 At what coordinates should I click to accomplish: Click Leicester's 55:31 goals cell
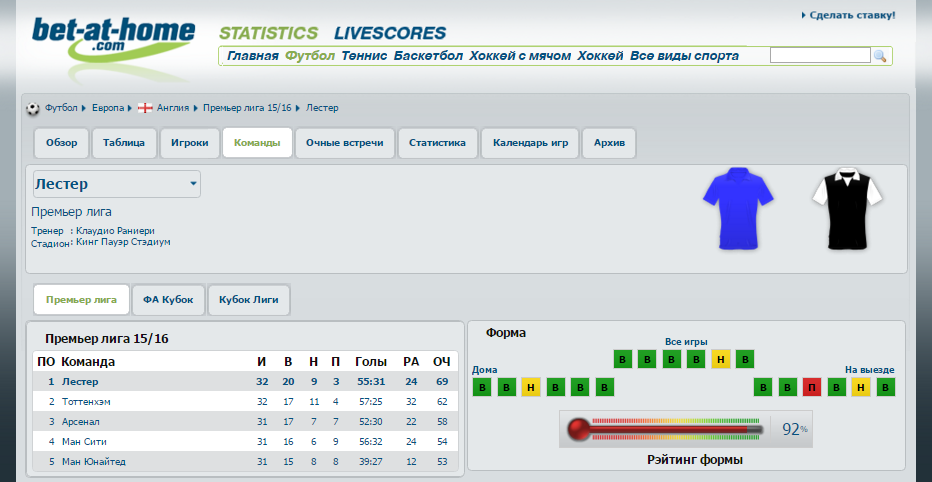click(371, 382)
